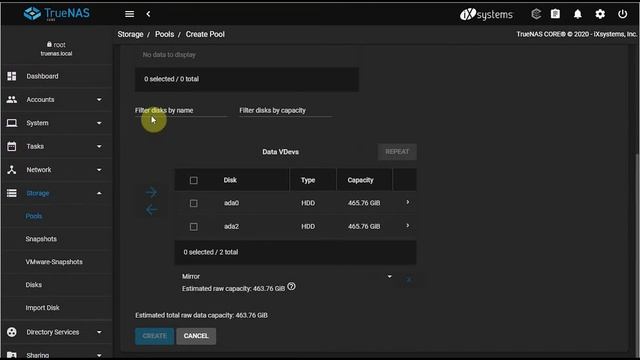Screen dimensions: 640x360
Task: Open Dashboard from the sidebar
Action: (x=42, y=76)
